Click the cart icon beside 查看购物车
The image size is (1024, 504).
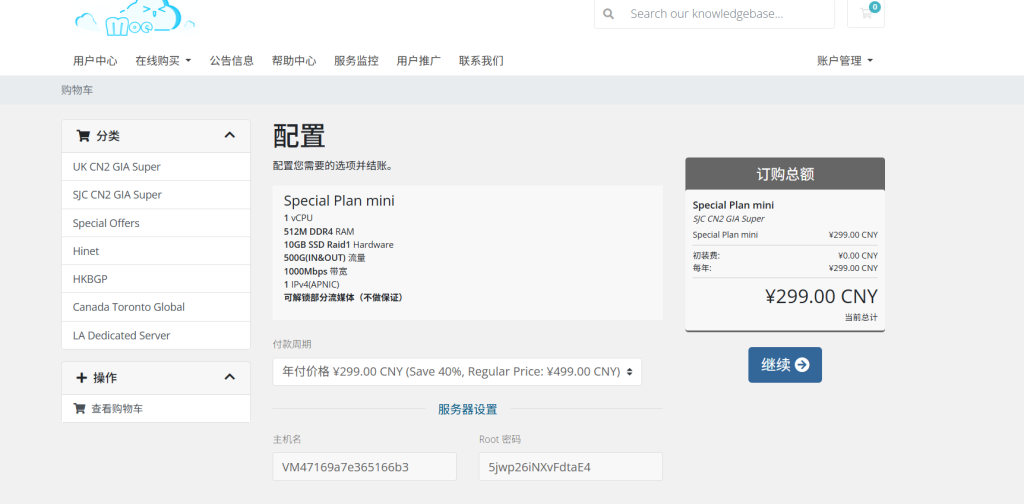pos(79,409)
